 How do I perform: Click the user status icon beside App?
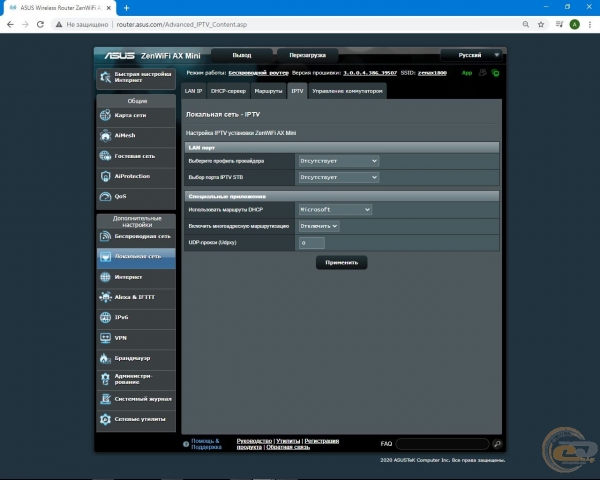483,72
